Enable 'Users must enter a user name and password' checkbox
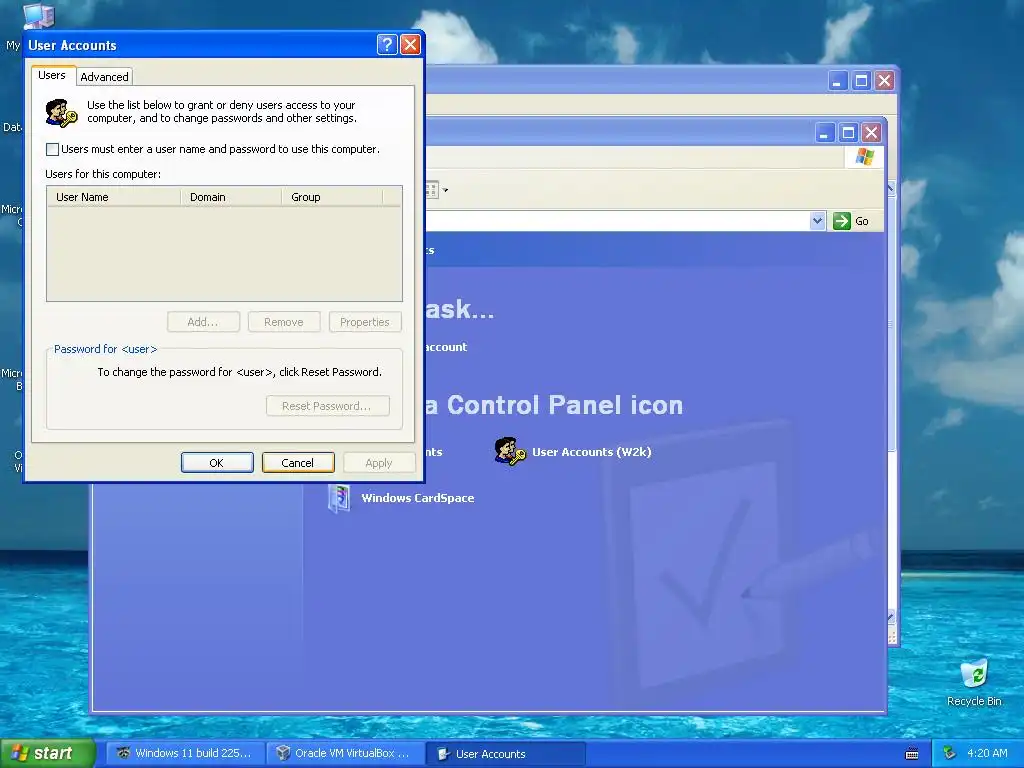1024x768 pixels. point(52,149)
